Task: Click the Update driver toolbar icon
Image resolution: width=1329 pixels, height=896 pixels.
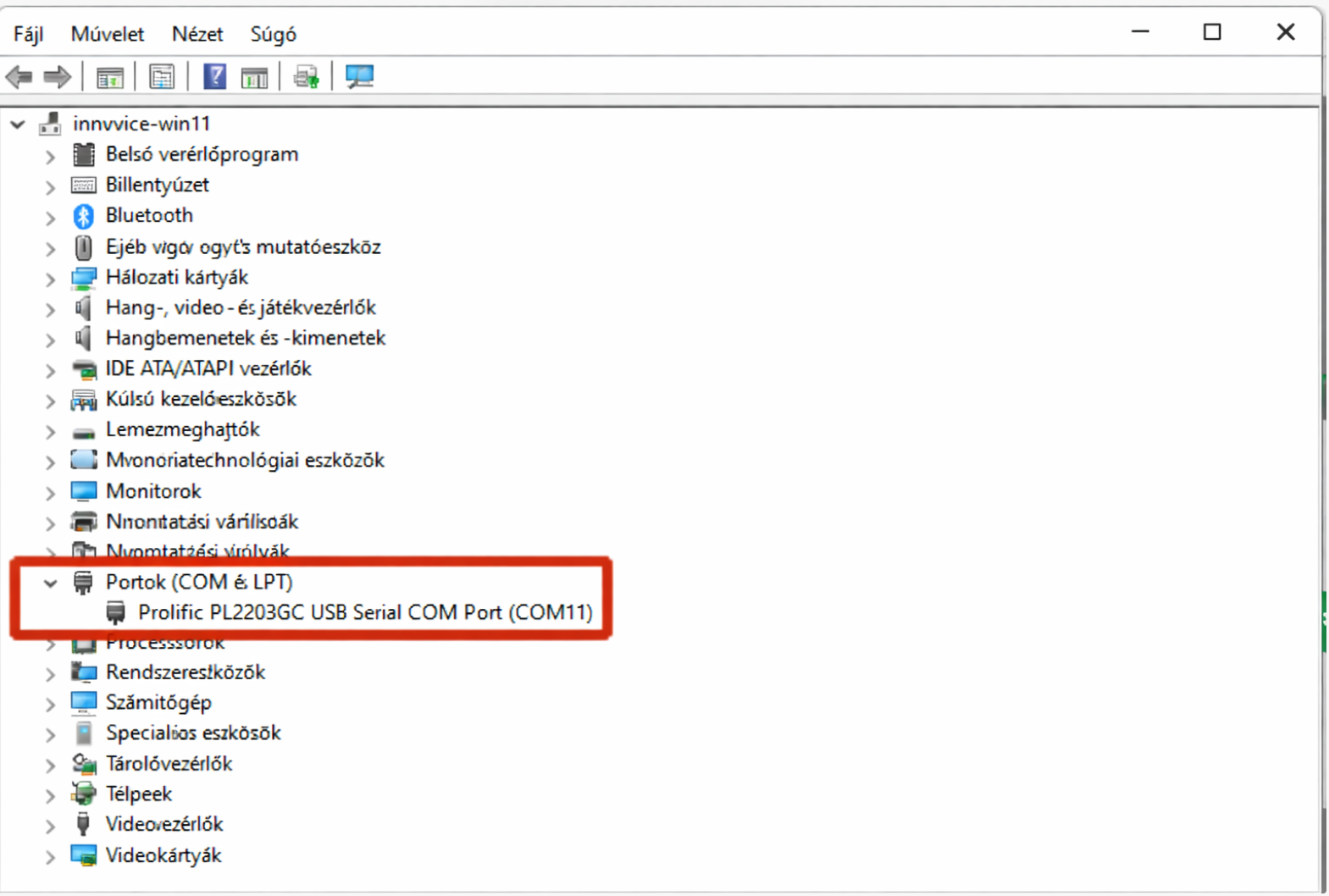Action: point(306,77)
